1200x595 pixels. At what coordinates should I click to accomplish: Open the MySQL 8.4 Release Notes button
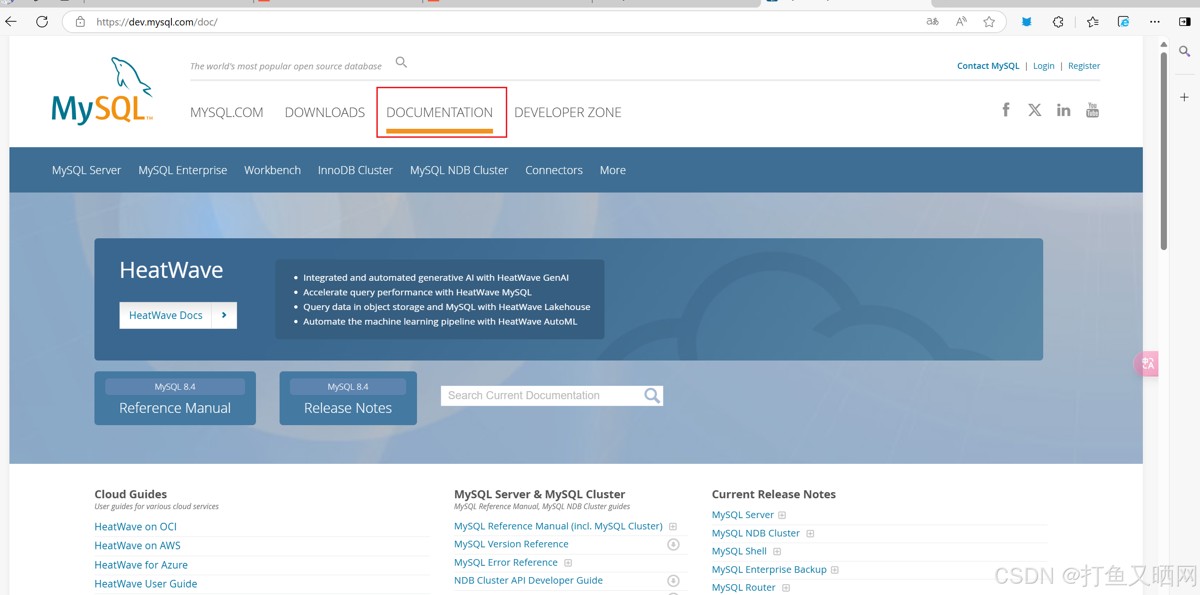[x=348, y=398]
